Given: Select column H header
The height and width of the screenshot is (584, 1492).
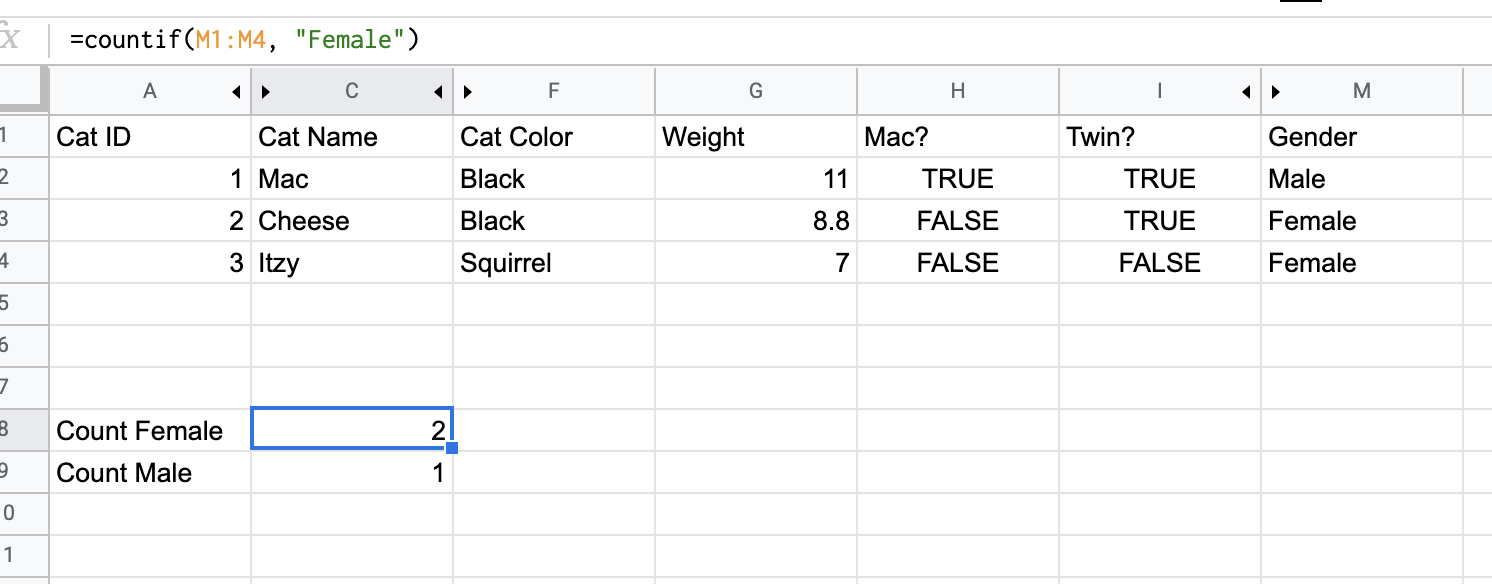Looking at the screenshot, I should [x=958, y=91].
